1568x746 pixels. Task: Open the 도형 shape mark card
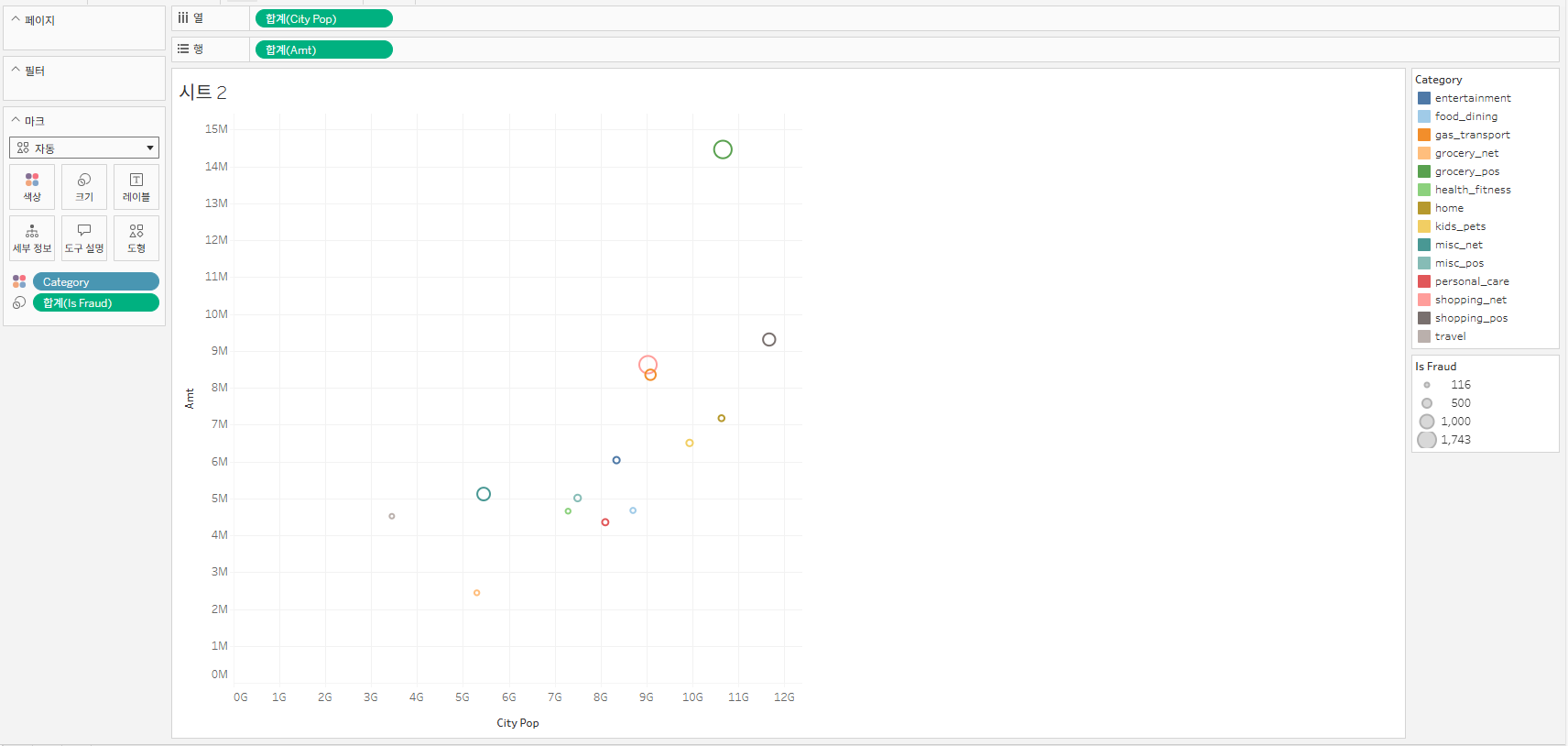136,238
